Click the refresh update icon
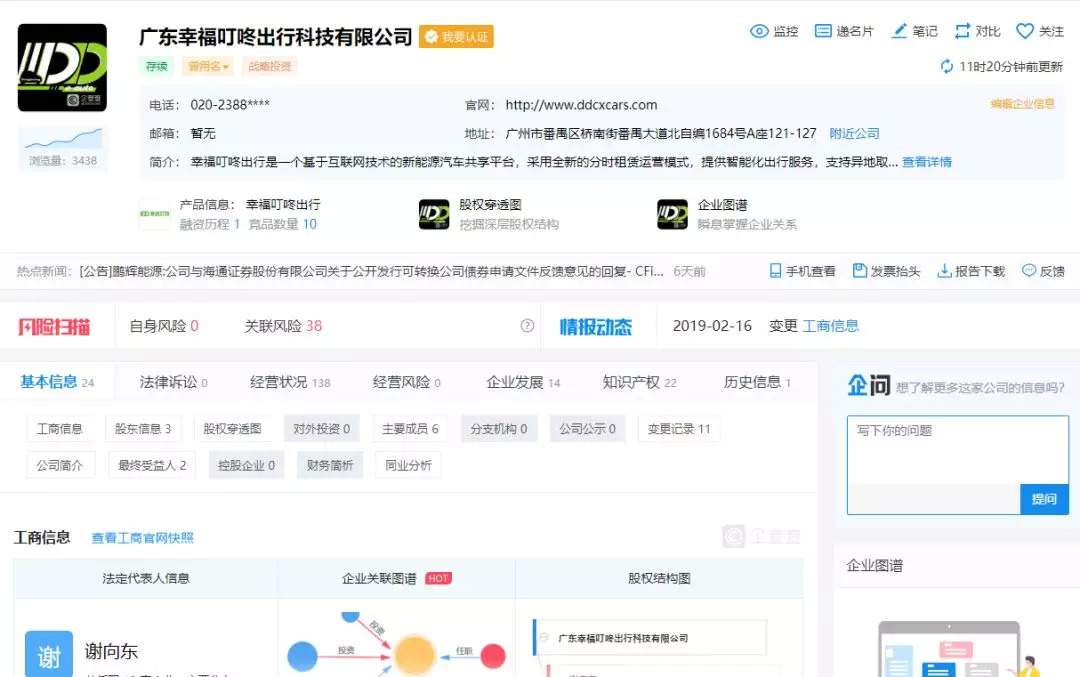 [947, 67]
